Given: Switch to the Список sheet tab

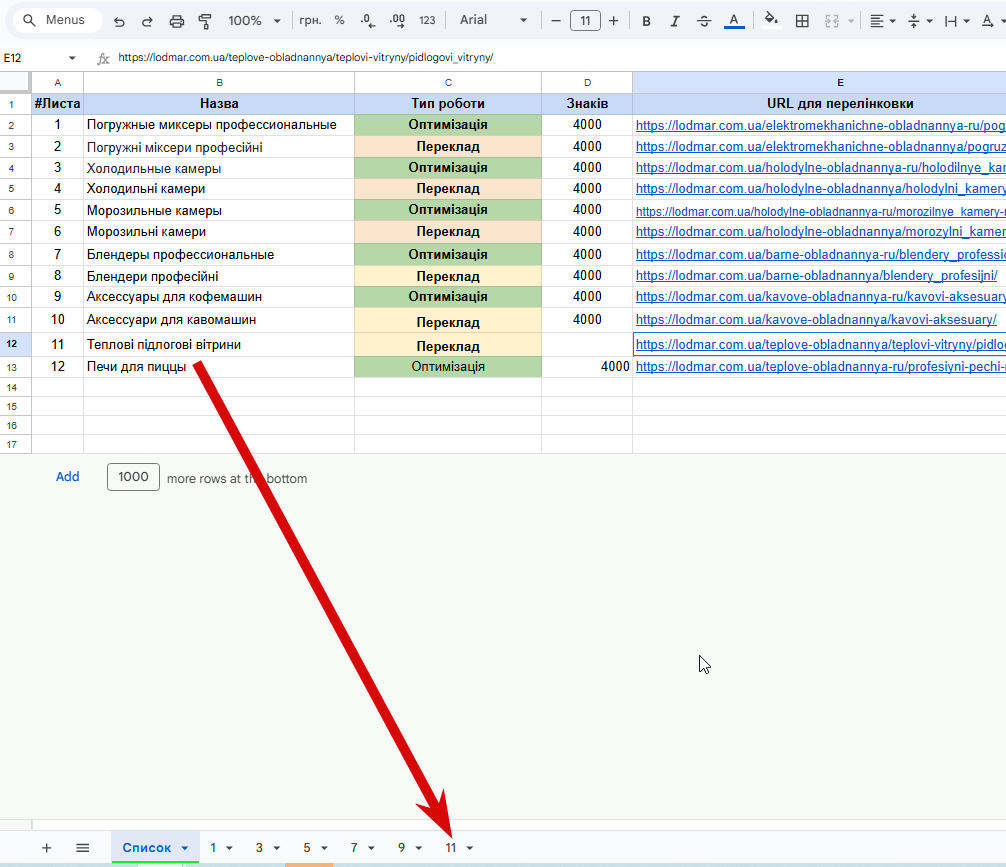Looking at the screenshot, I should tap(147, 848).
